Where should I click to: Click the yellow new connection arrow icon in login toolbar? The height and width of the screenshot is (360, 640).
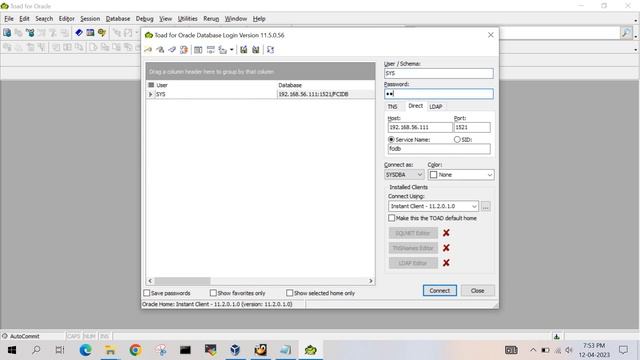pos(149,50)
